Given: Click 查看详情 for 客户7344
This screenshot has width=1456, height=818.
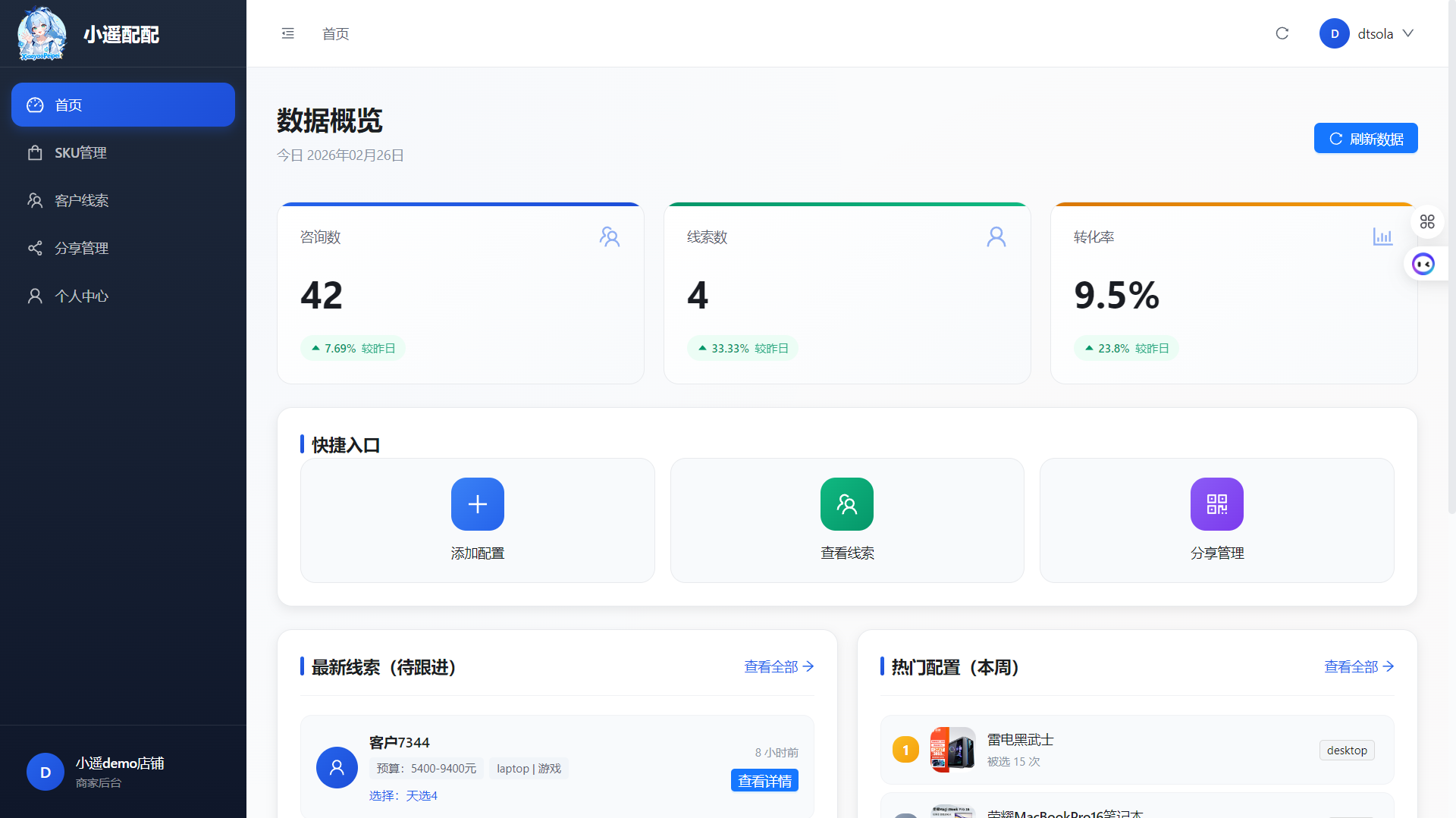Looking at the screenshot, I should (x=764, y=781).
